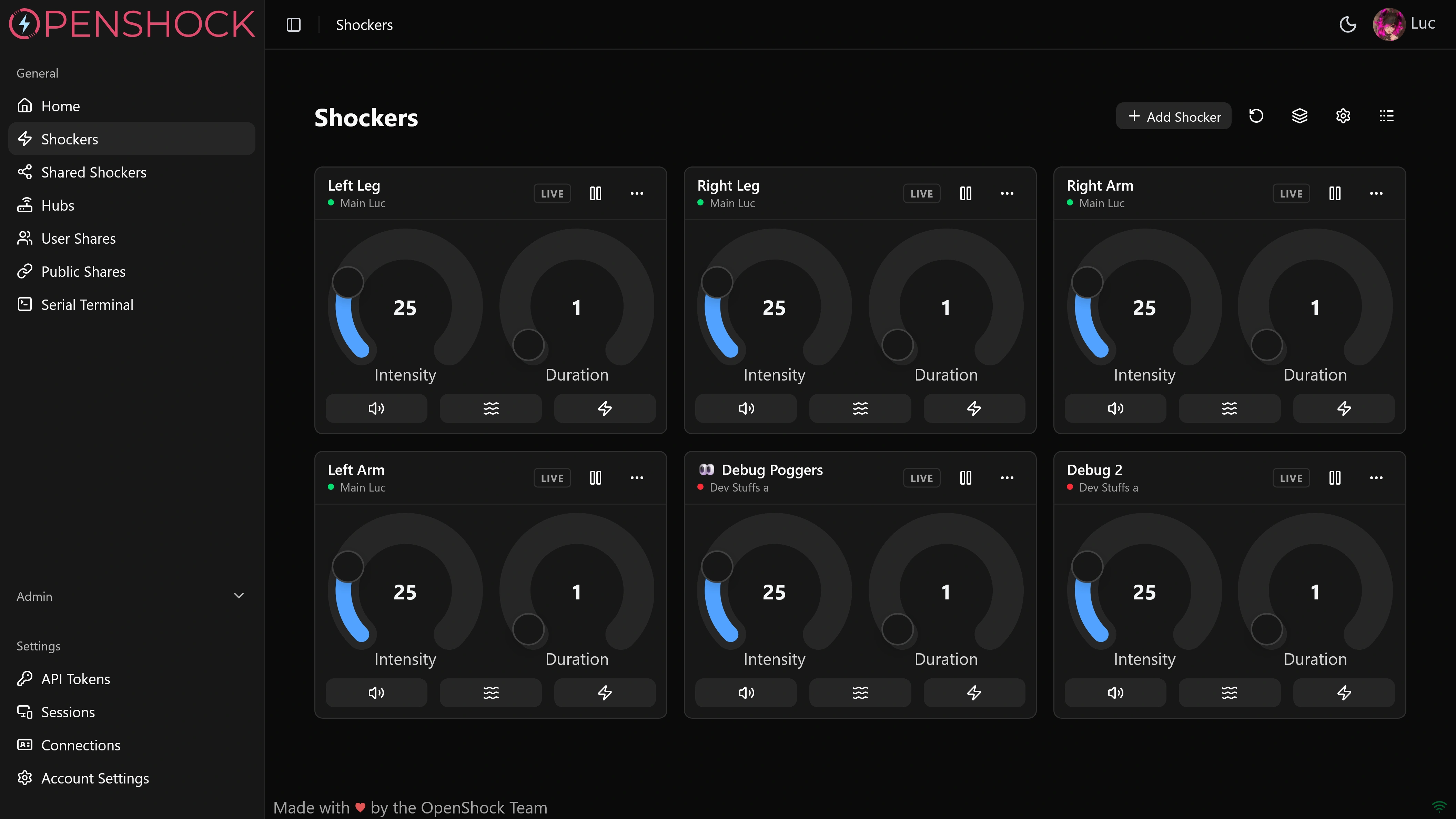
Task: Open User Shares page
Action: click(x=132, y=239)
